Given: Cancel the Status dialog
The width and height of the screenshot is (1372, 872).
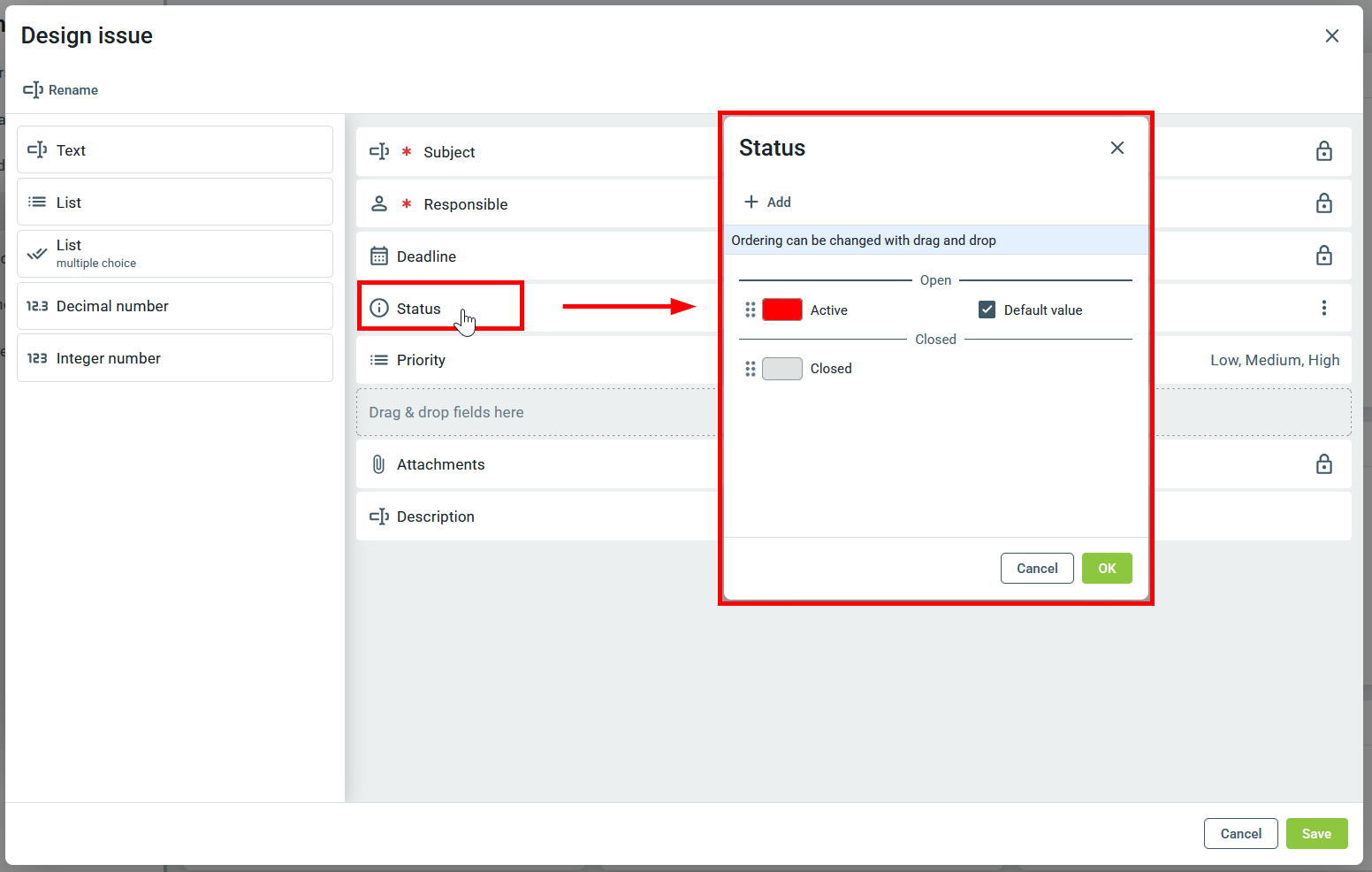Looking at the screenshot, I should point(1036,569).
